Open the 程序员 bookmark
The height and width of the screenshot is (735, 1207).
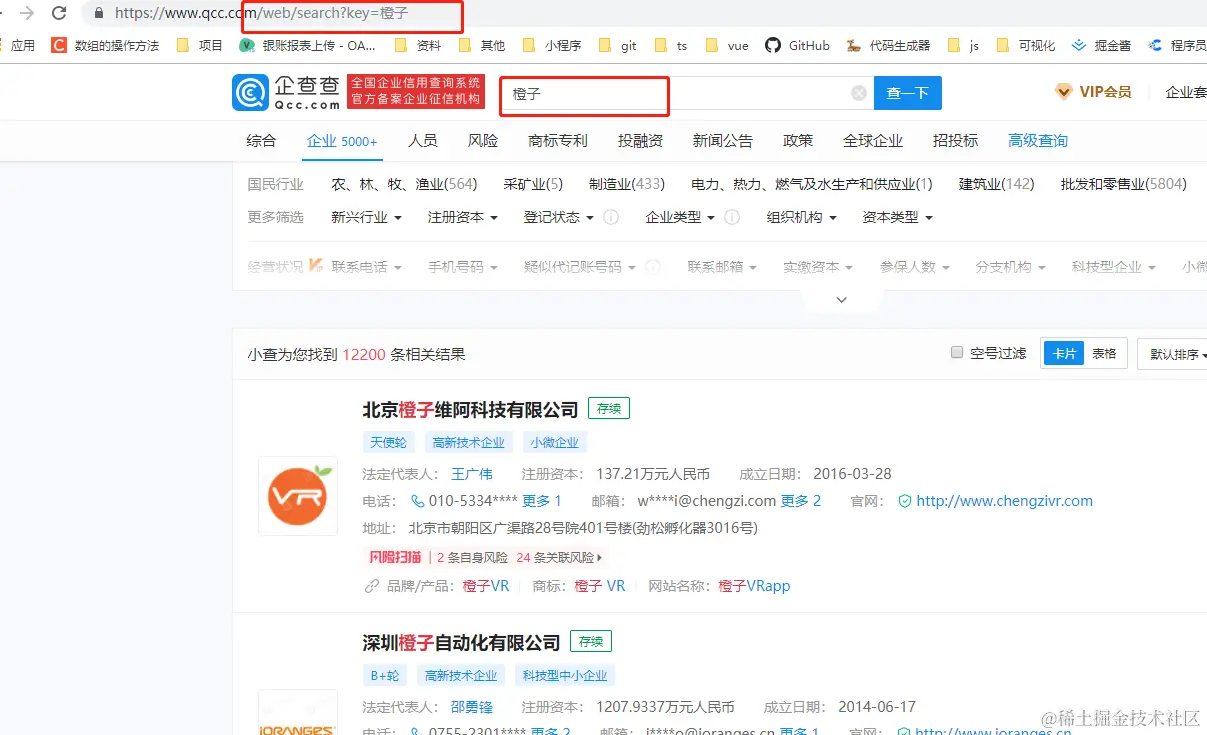pyautogui.click(x=1177, y=45)
